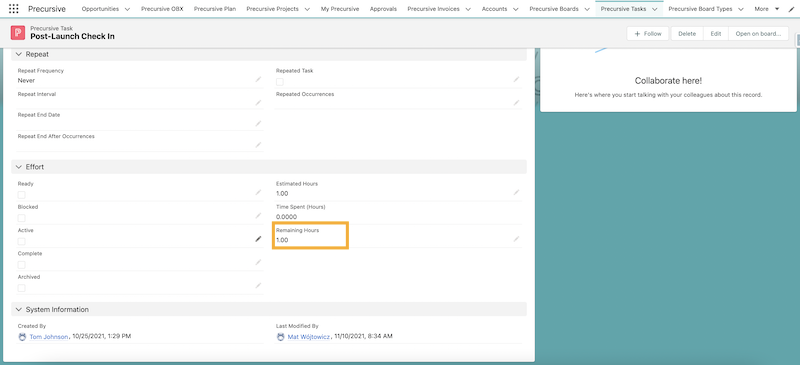Toggle the Blocked checkbox

pyautogui.click(x=21, y=218)
